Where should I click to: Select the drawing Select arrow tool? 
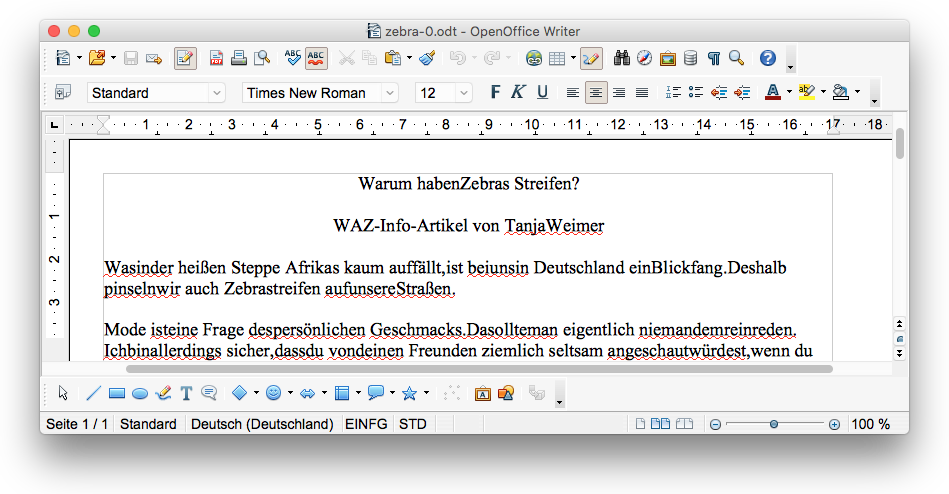(x=63, y=394)
